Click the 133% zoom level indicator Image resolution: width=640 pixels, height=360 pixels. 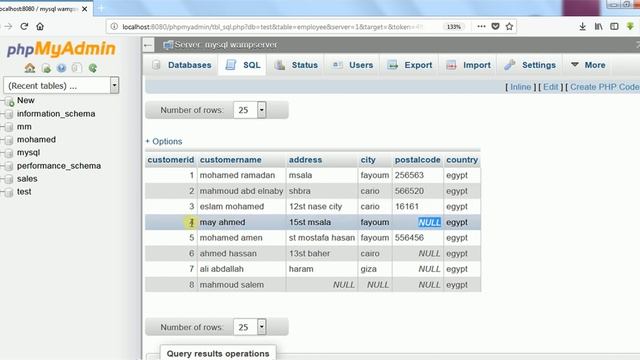(x=453, y=27)
